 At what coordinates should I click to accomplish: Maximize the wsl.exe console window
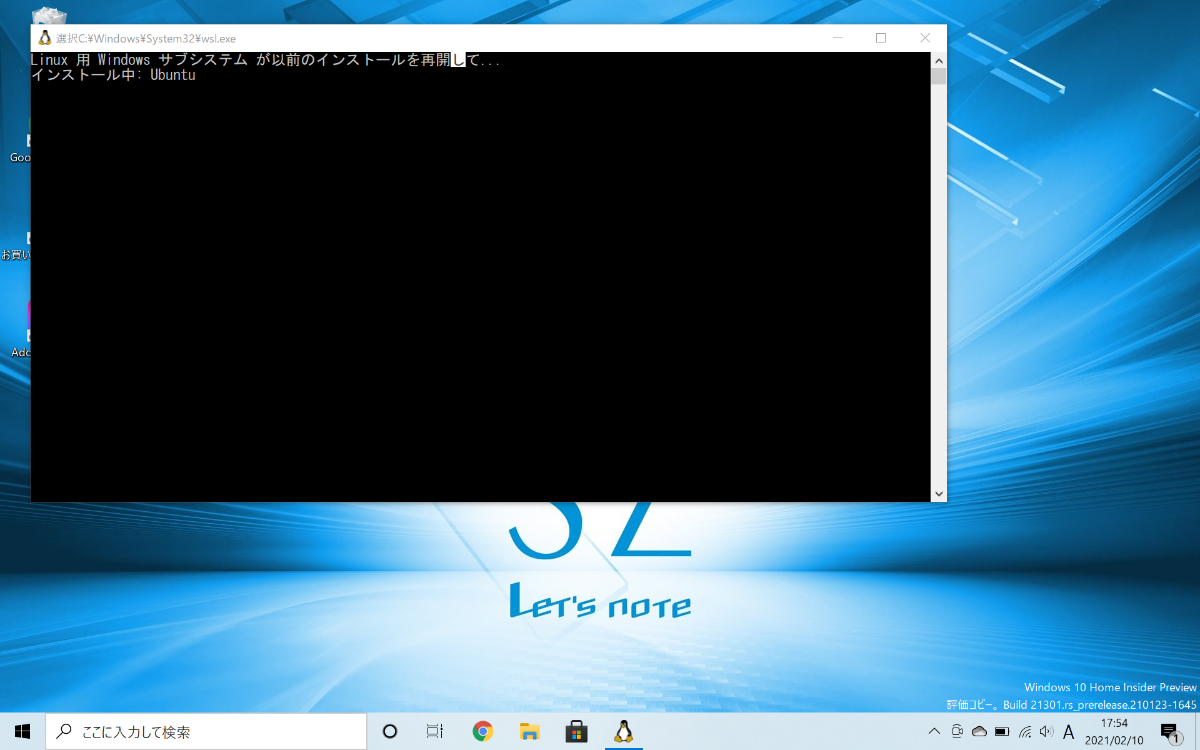(x=881, y=38)
